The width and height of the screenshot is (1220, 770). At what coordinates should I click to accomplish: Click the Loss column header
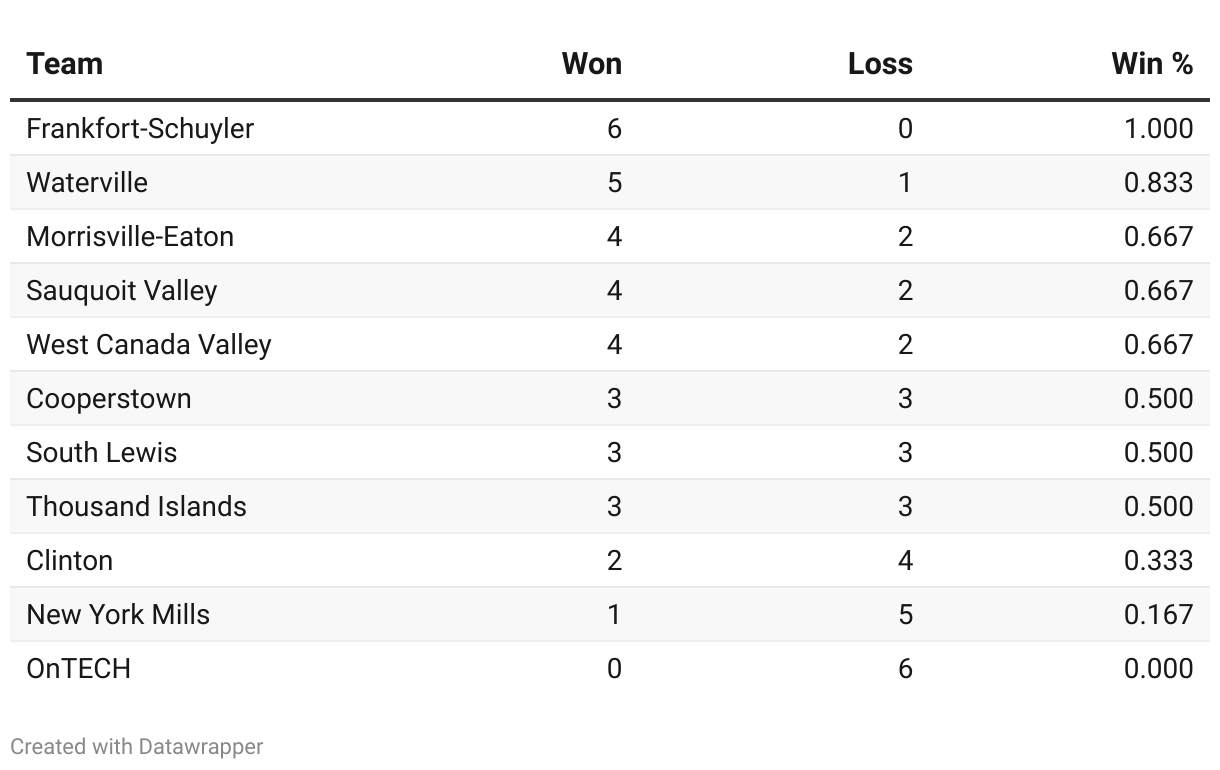pos(880,64)
